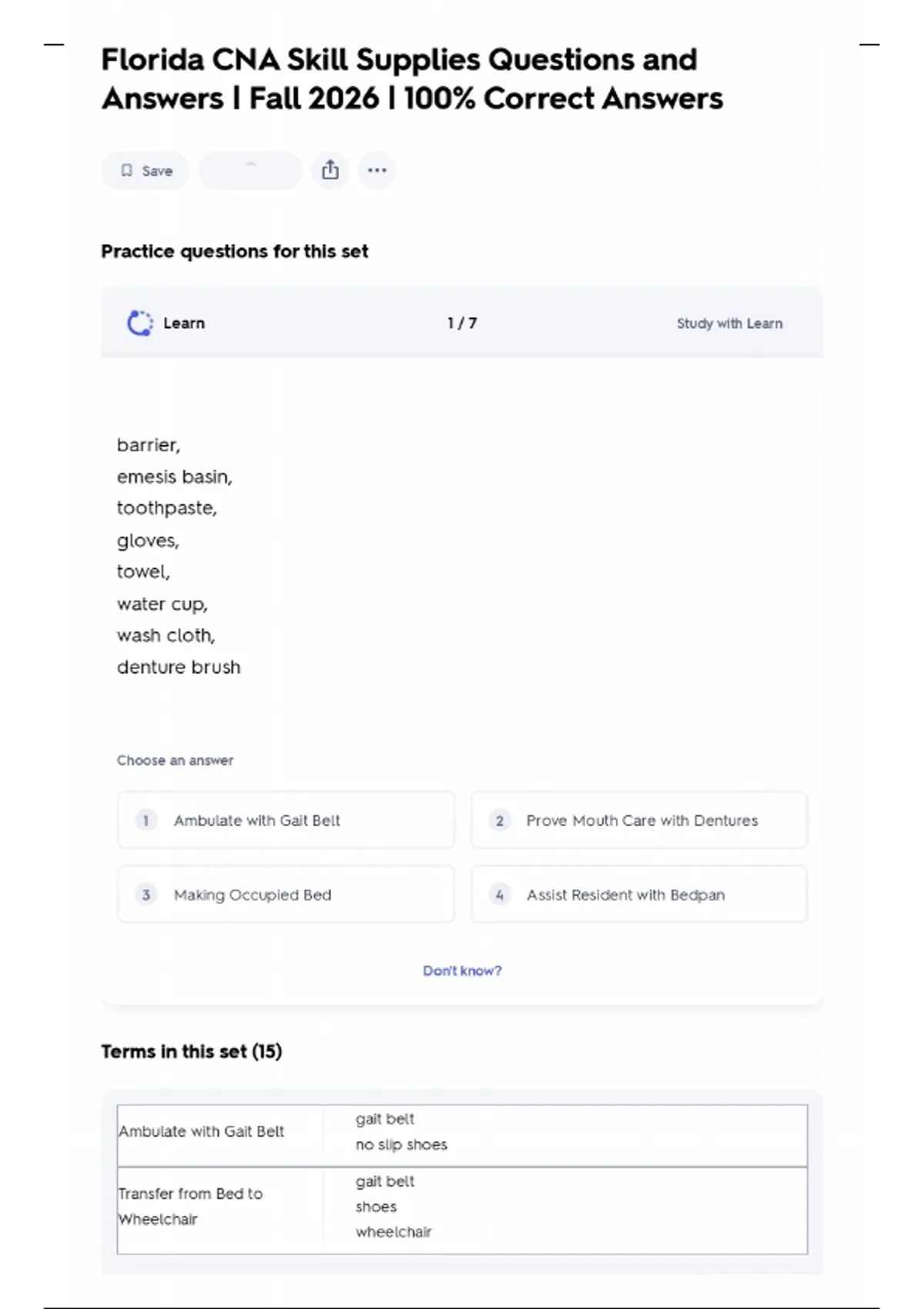This screenshot has width=924, height=1309.
Task: Click the share upload icon
Action: [330, 170]
